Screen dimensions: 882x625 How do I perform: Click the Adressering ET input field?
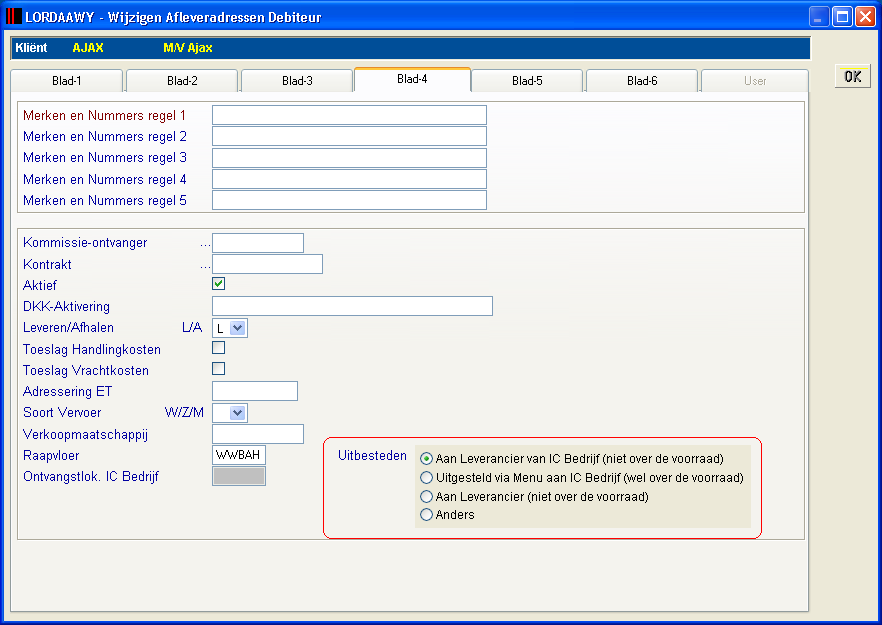pyautogui.click(x=255, y=391)
